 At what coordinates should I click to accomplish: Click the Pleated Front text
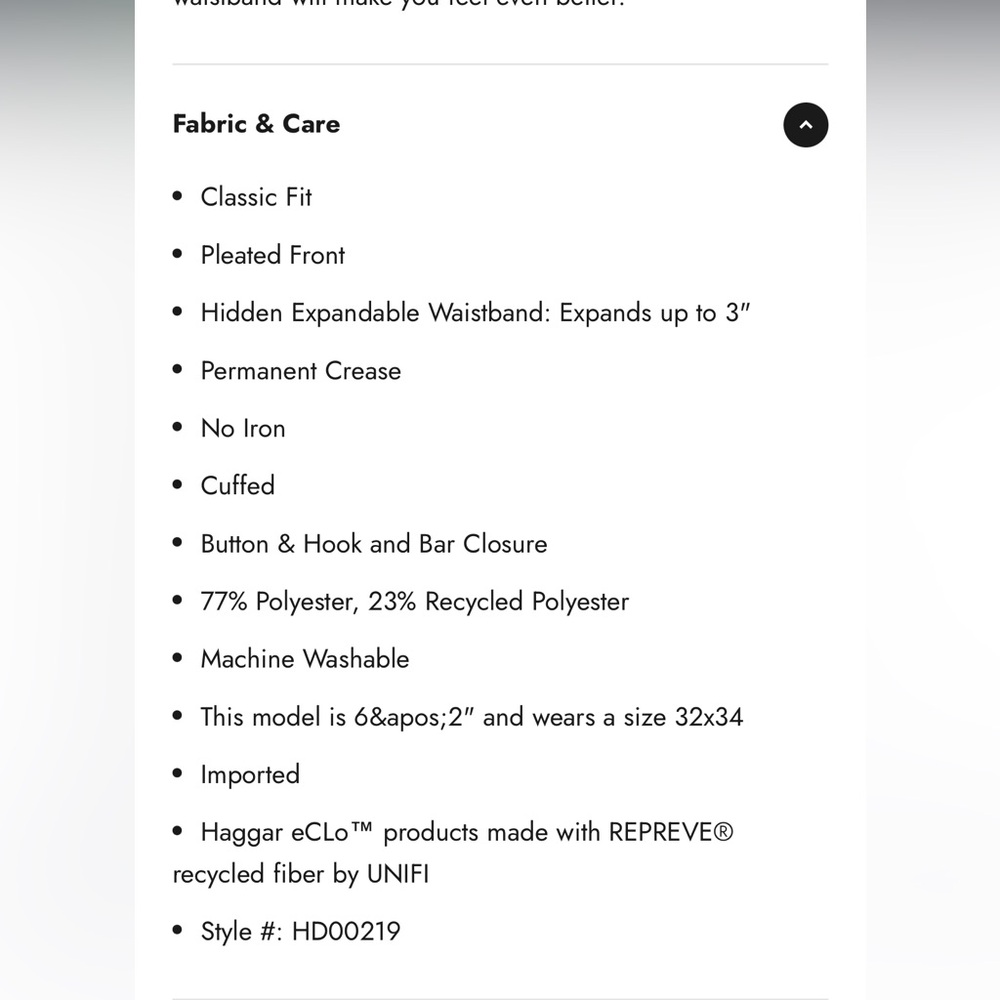tap(272, 255)
